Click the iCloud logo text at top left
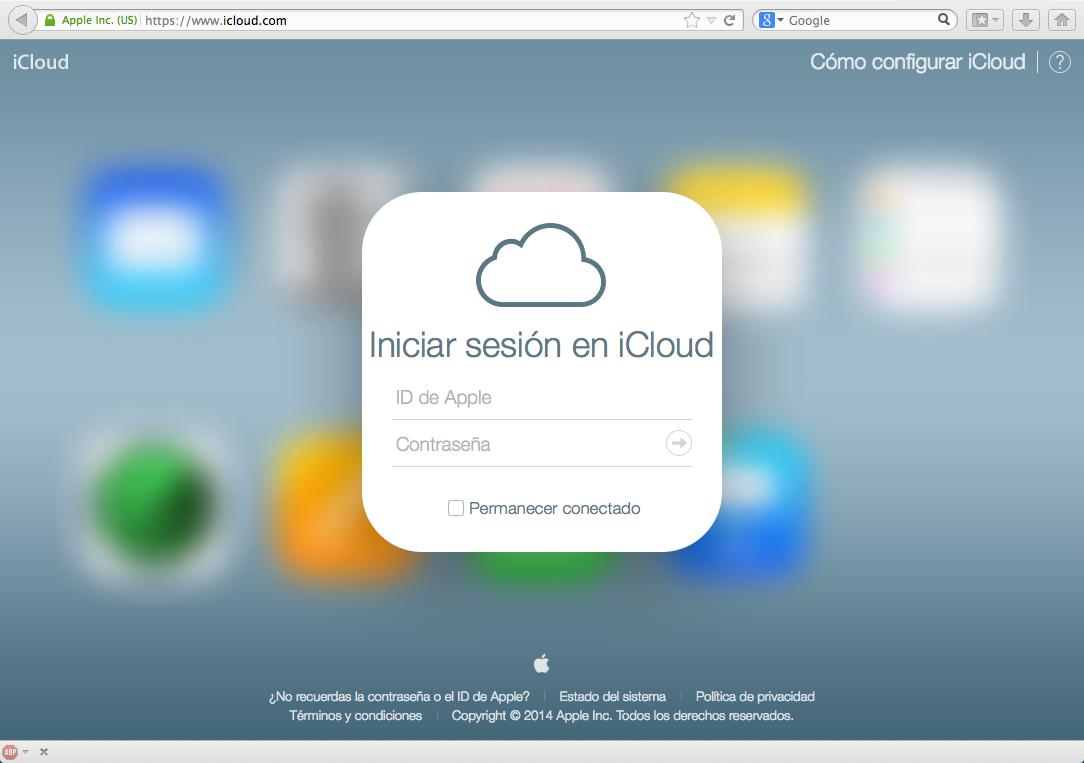The image size is (1084, 763). pos(41,62)
